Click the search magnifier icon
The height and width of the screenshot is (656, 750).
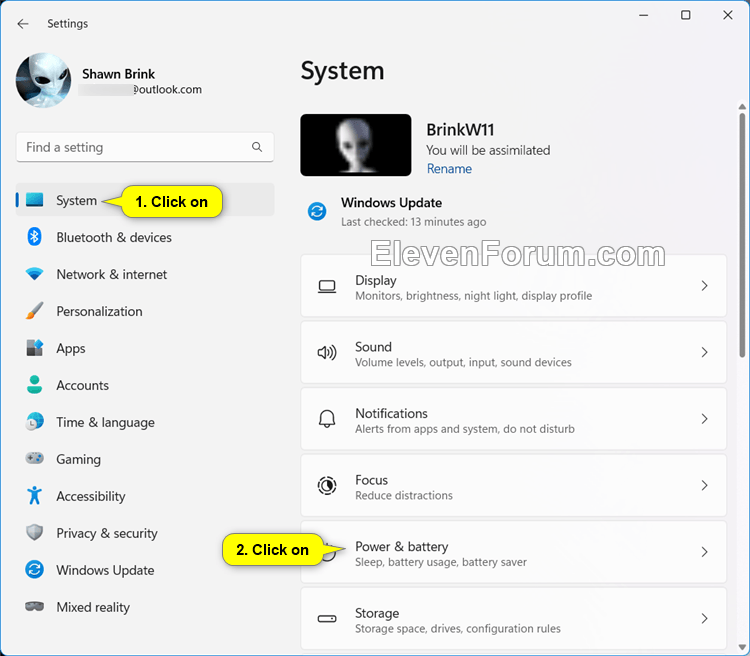(x=257, y=147)
